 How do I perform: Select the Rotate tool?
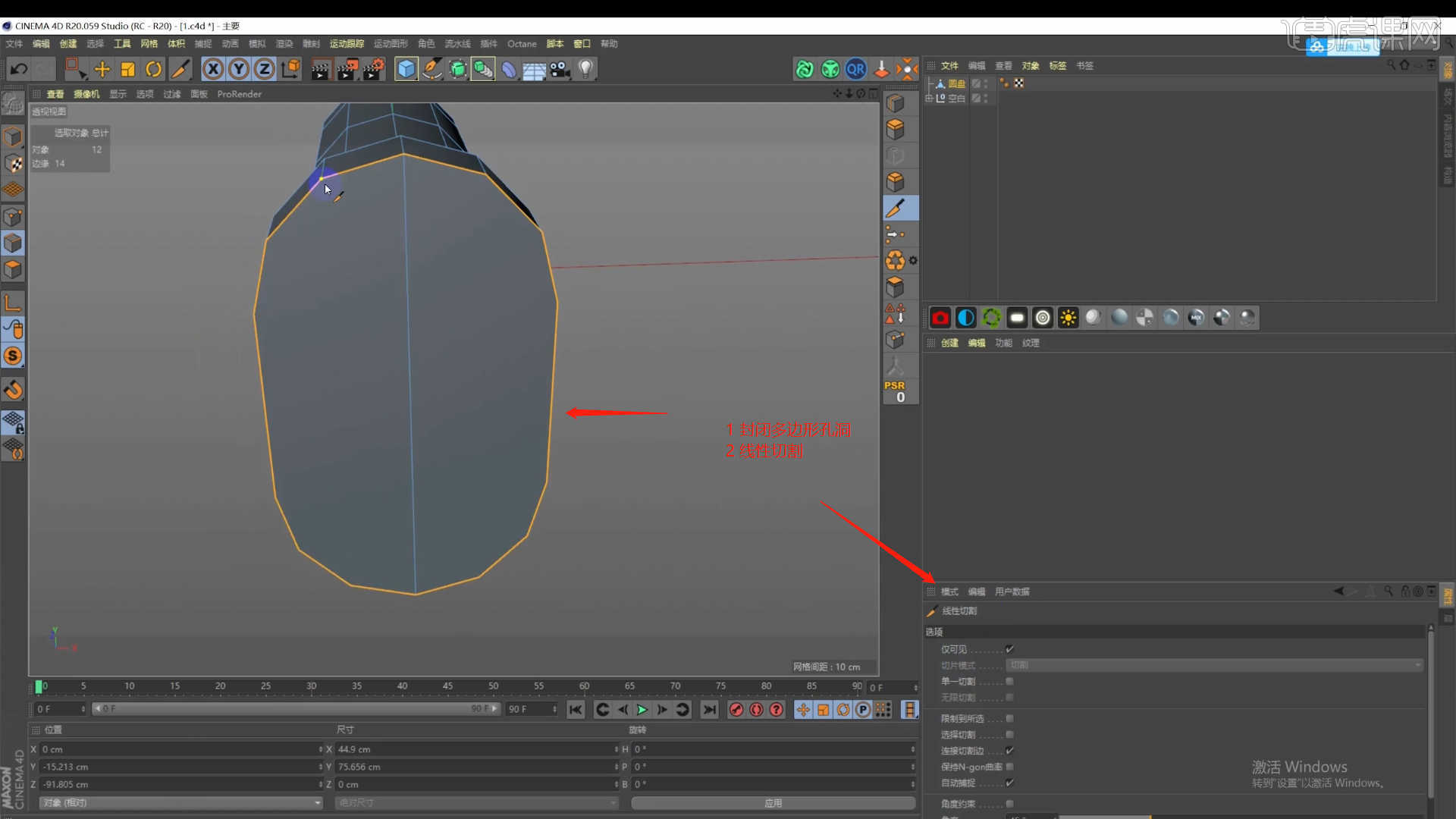pyautogui.click(x=154, y=70)
